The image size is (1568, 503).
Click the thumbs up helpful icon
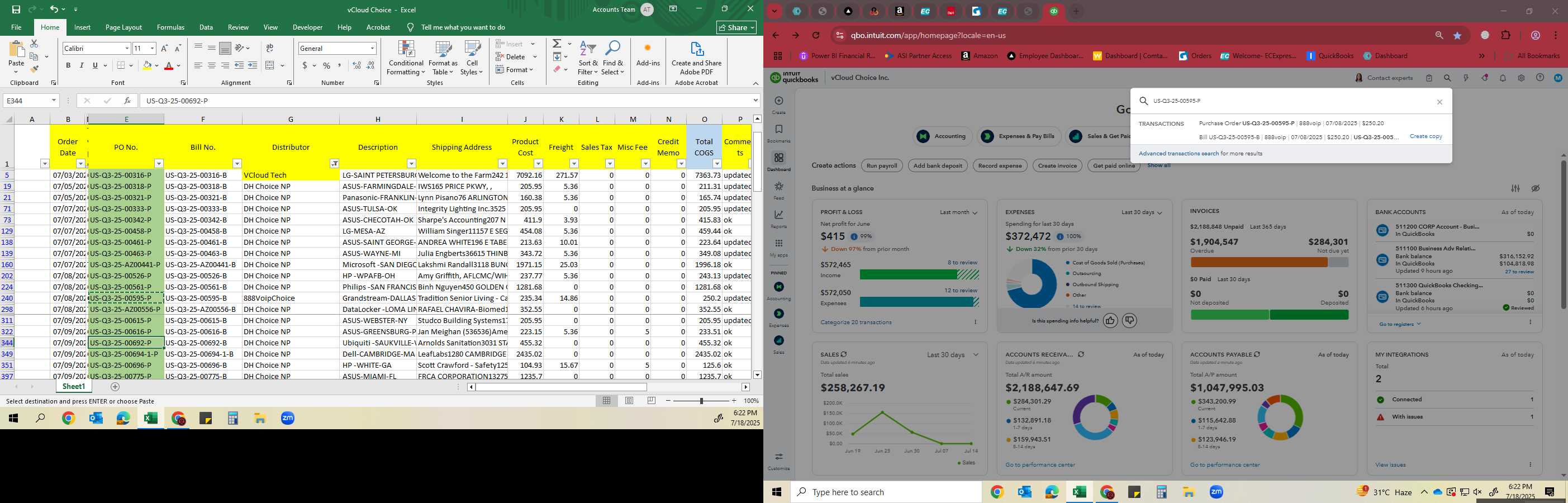tap(1110, 320)
